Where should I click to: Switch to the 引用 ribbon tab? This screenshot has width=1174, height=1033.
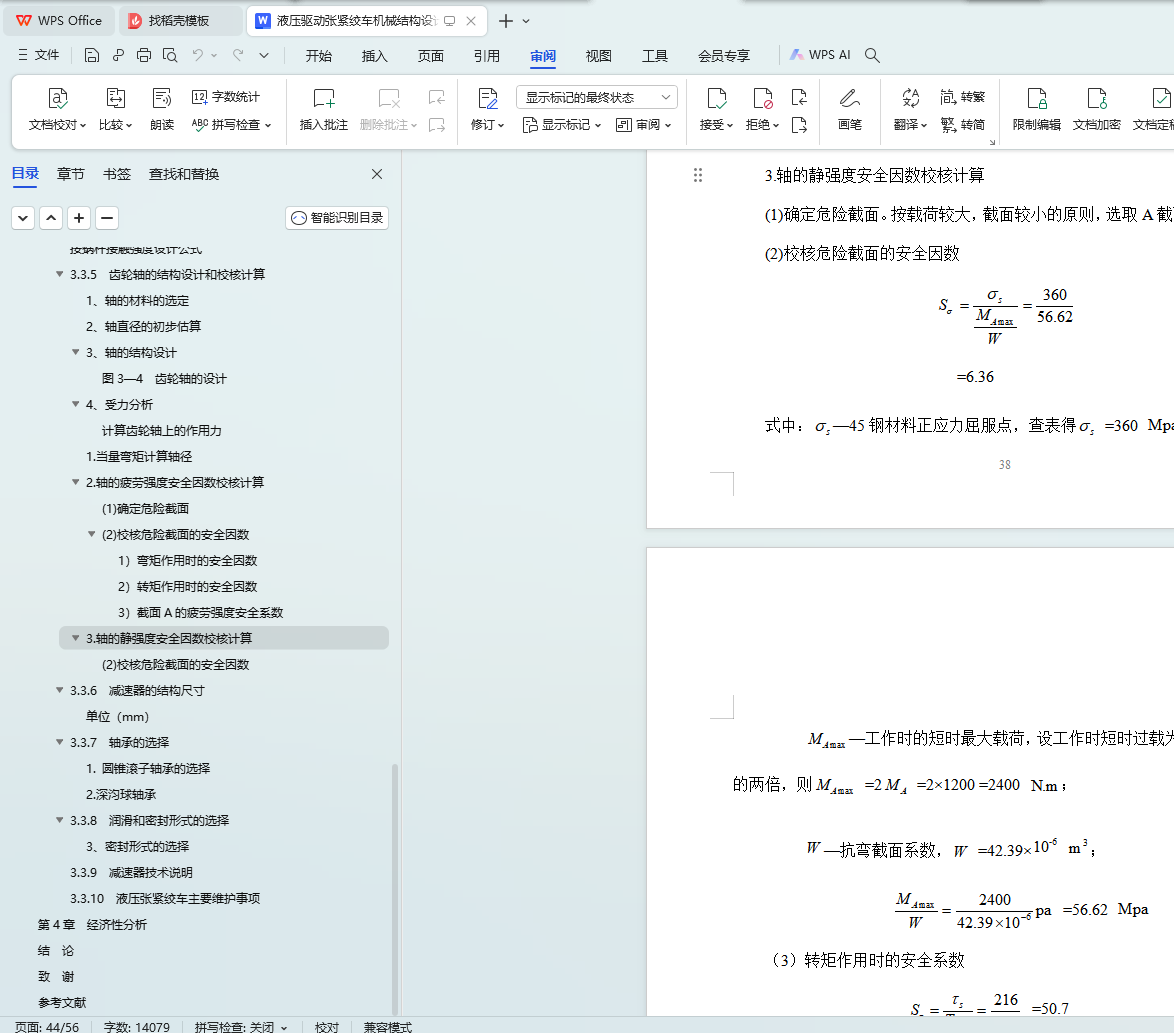(x=487, y=55)
